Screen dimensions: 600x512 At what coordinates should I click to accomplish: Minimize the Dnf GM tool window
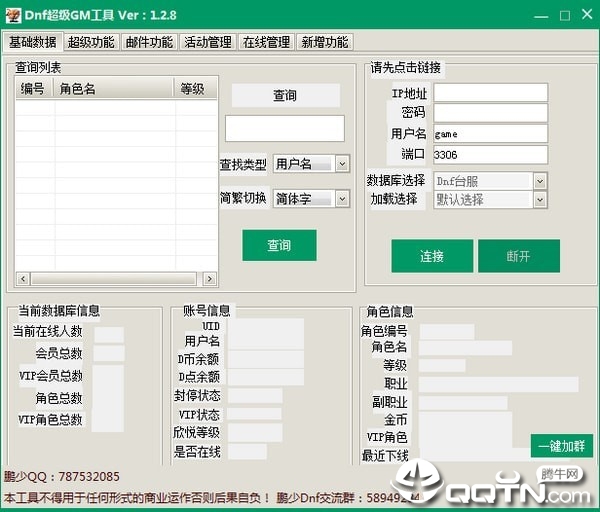541,16
